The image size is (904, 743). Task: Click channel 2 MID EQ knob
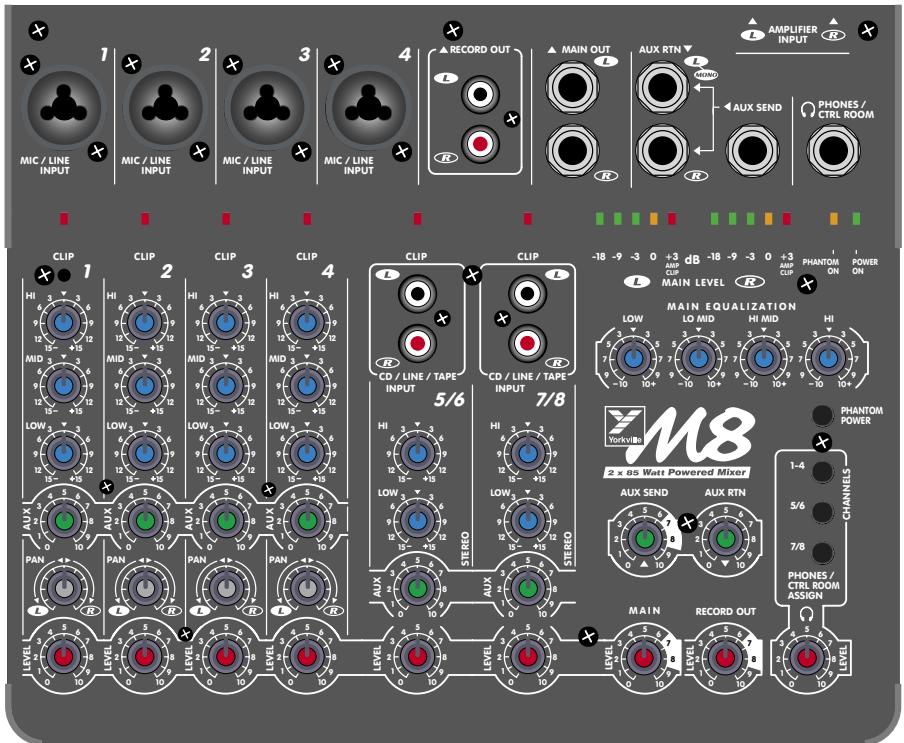[x=144, y=386]
